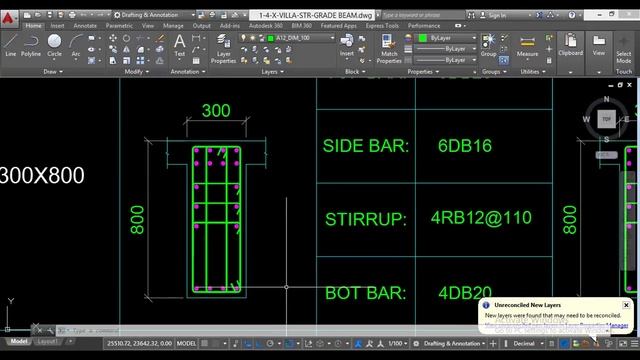The width and height of the screenshot is (640, 360).
Task: Click the Select Mode touch button
Action: coord(624,49)
